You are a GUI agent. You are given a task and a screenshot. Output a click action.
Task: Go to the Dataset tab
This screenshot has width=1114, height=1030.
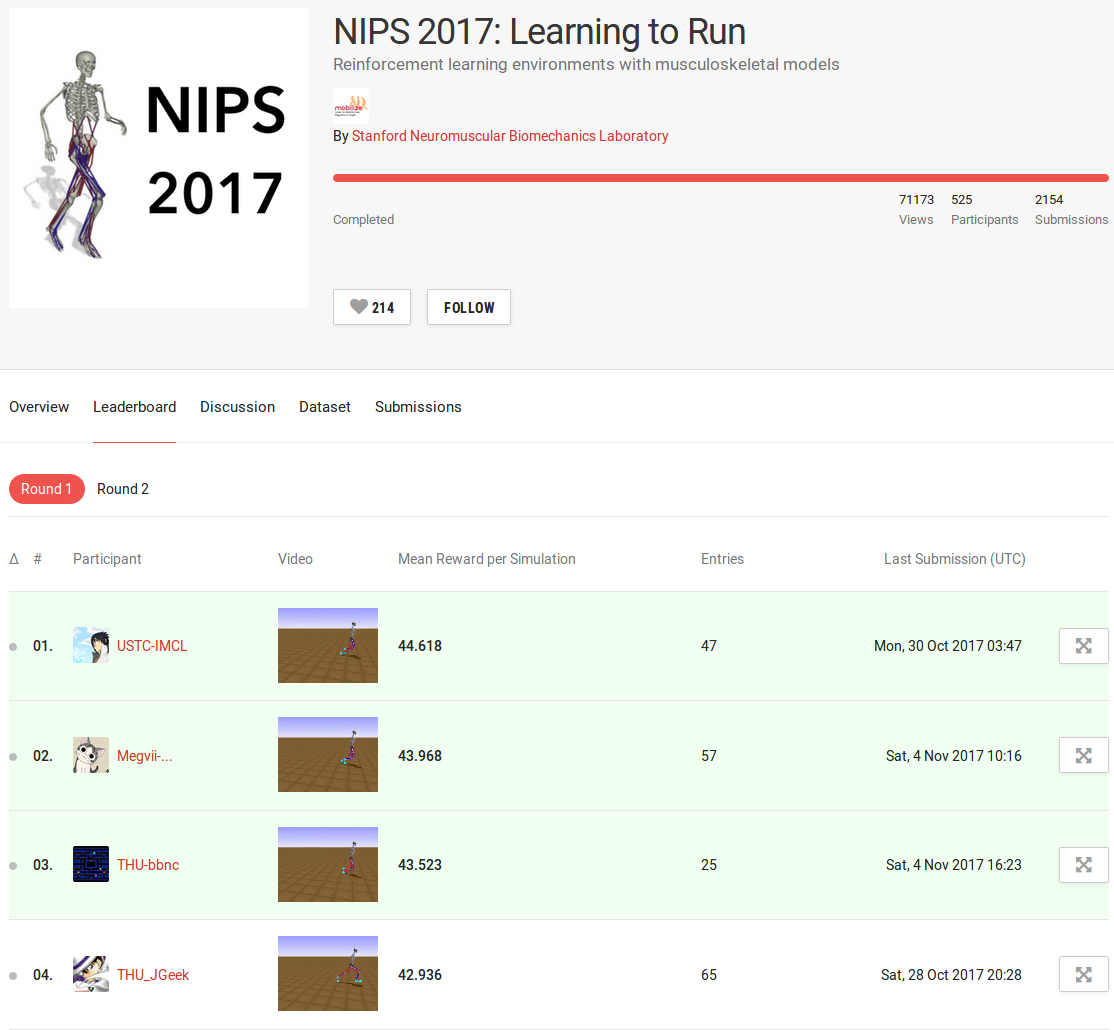[x=325, y=407]
